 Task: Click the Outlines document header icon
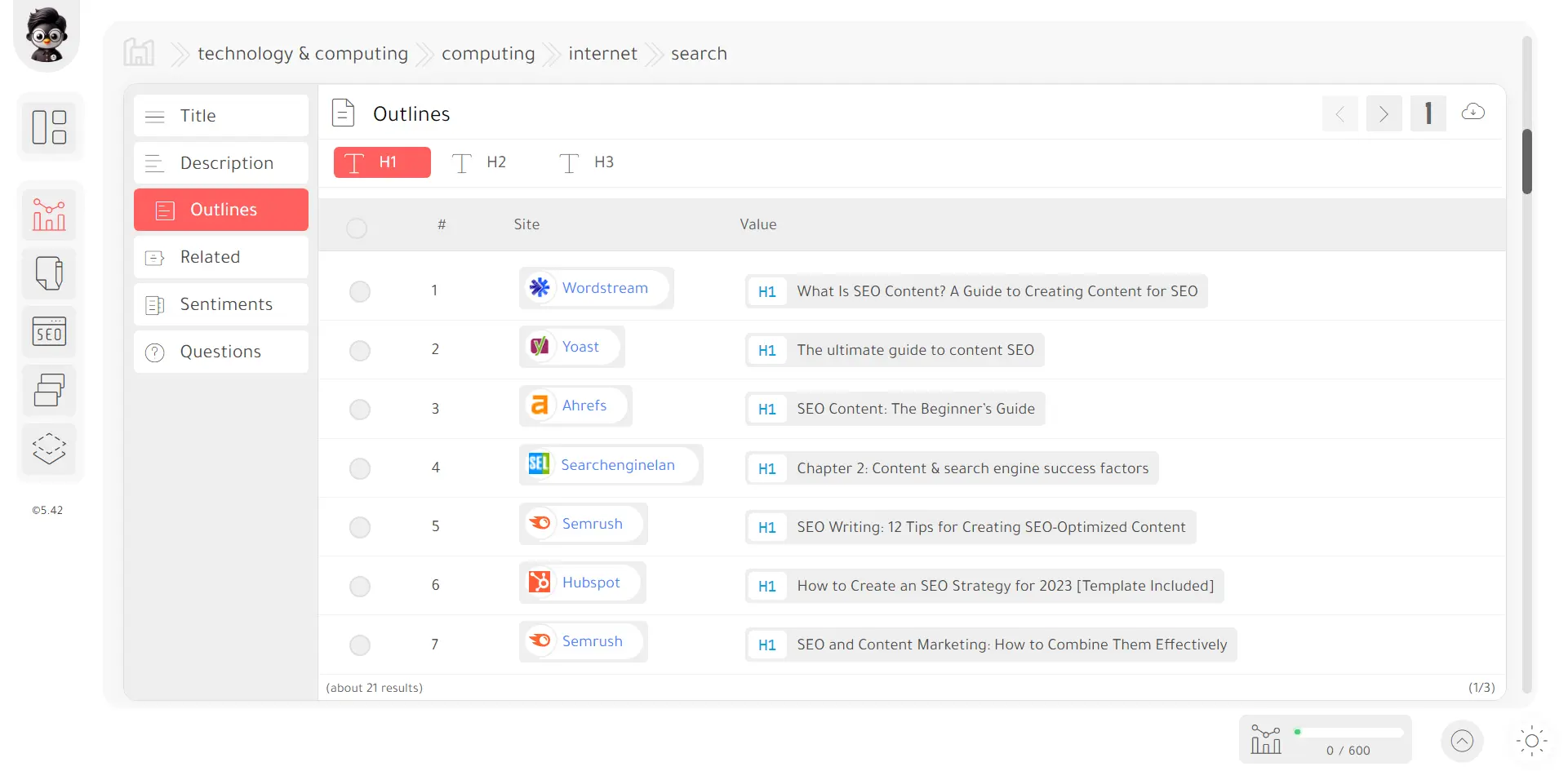344,113
